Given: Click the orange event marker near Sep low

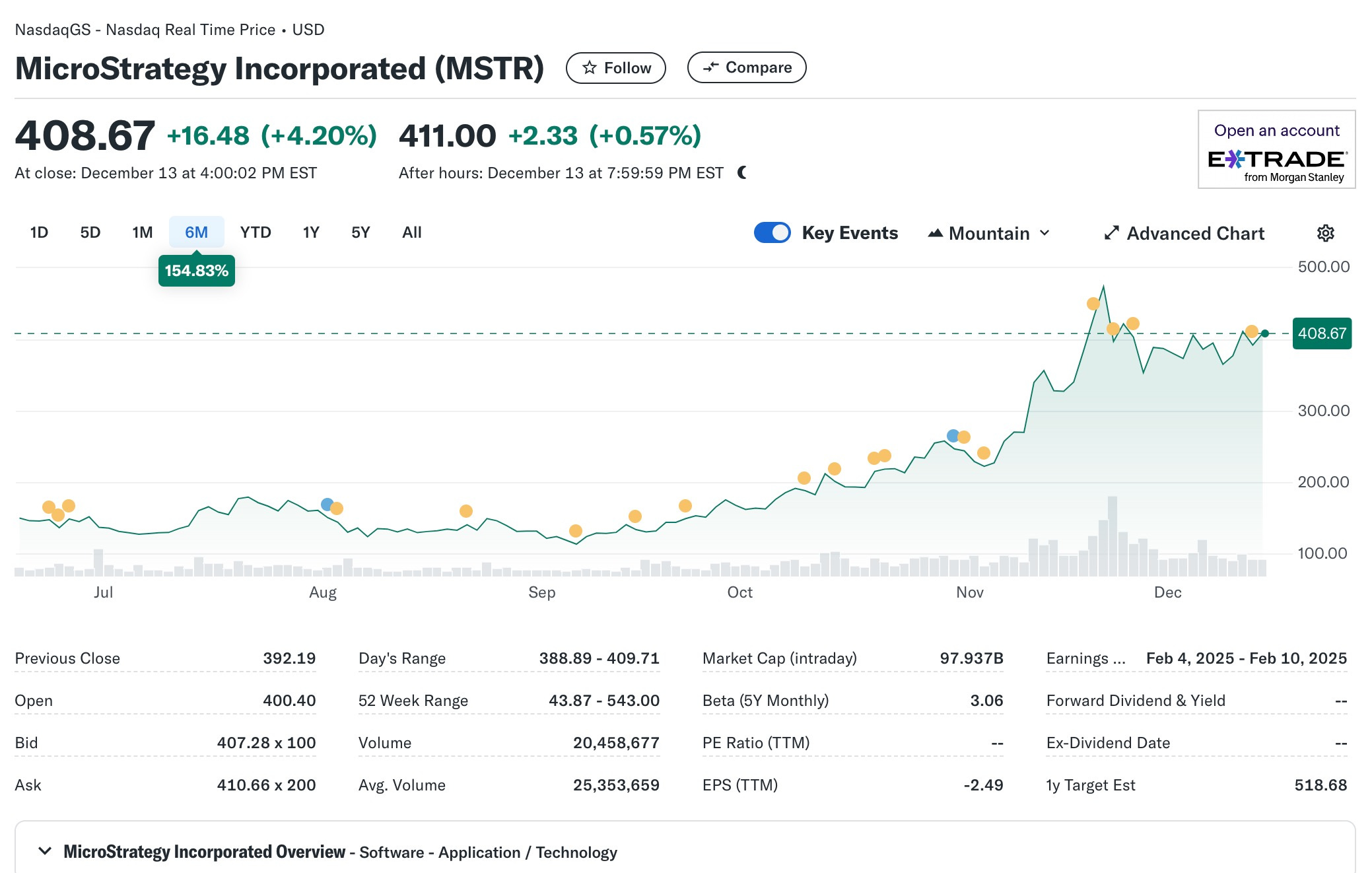Looking at the screenshot, I should [576, 531].
